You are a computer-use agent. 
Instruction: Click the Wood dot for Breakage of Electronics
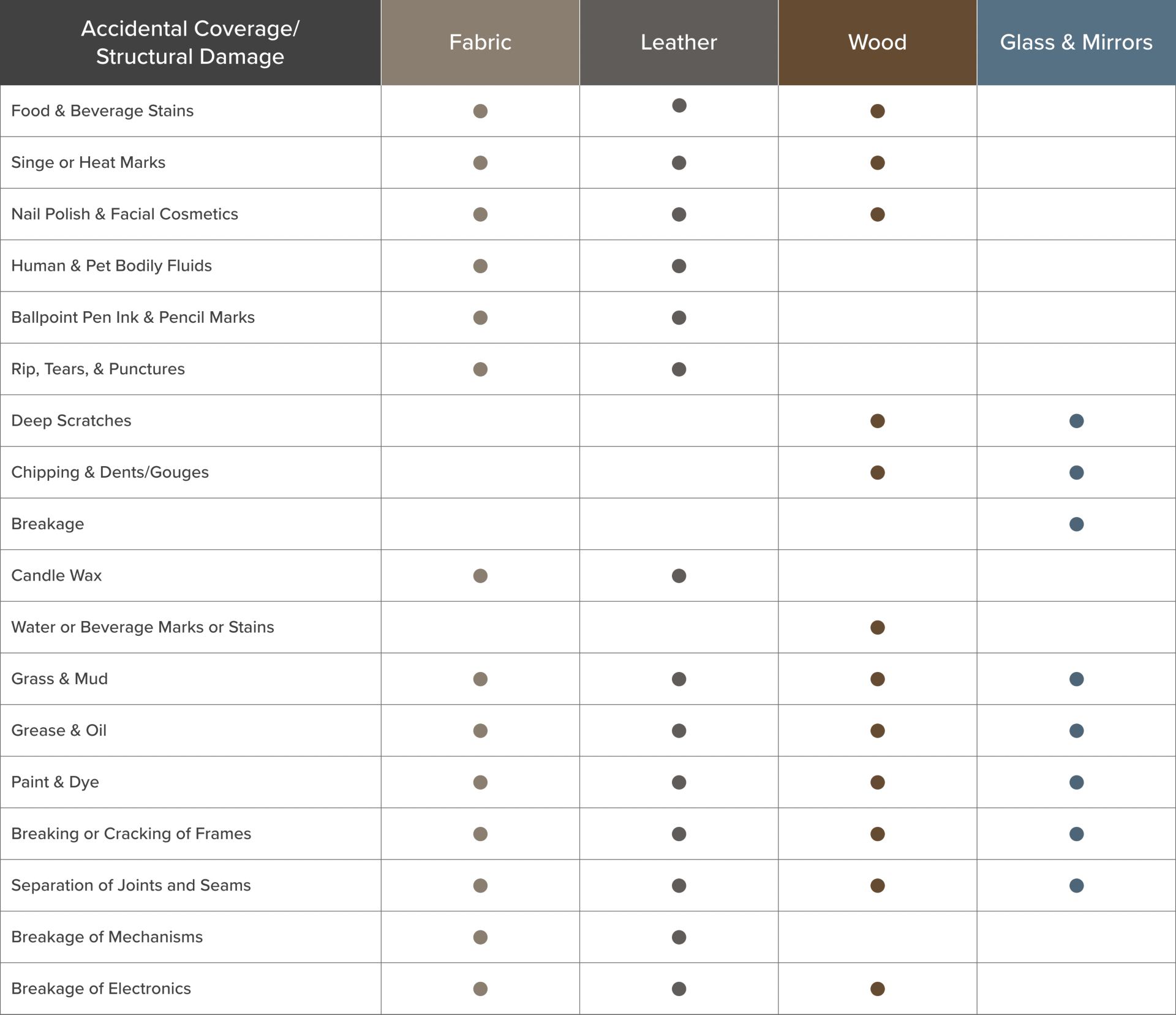point(877,989)
